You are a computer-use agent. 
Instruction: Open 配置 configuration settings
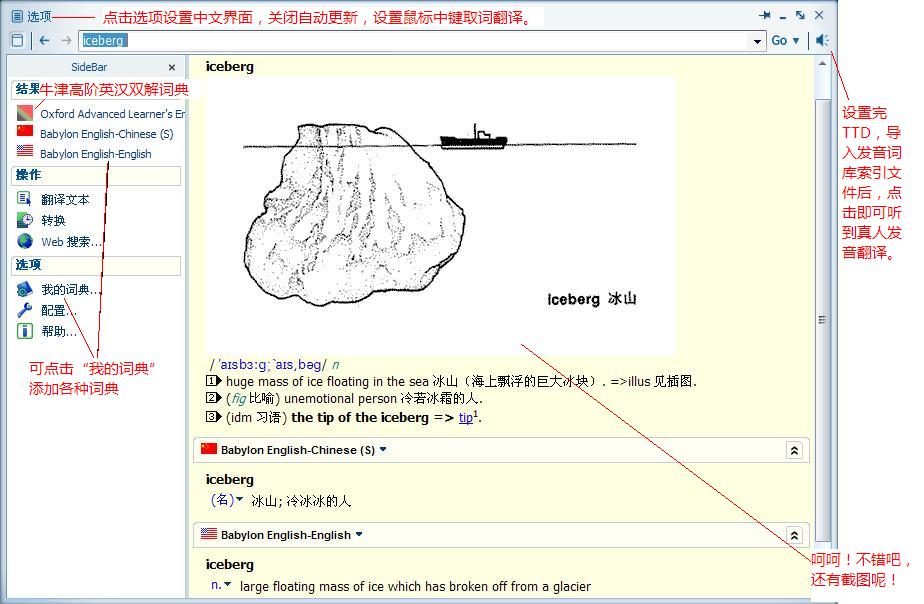pyautogui.click(x=59, y=311)
